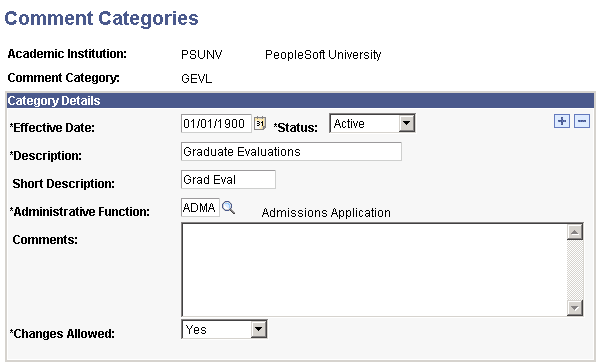Viewport: 602px width, 362px height.
Task: Open the Effective Date calendar picker
Action: pos(260,123)
